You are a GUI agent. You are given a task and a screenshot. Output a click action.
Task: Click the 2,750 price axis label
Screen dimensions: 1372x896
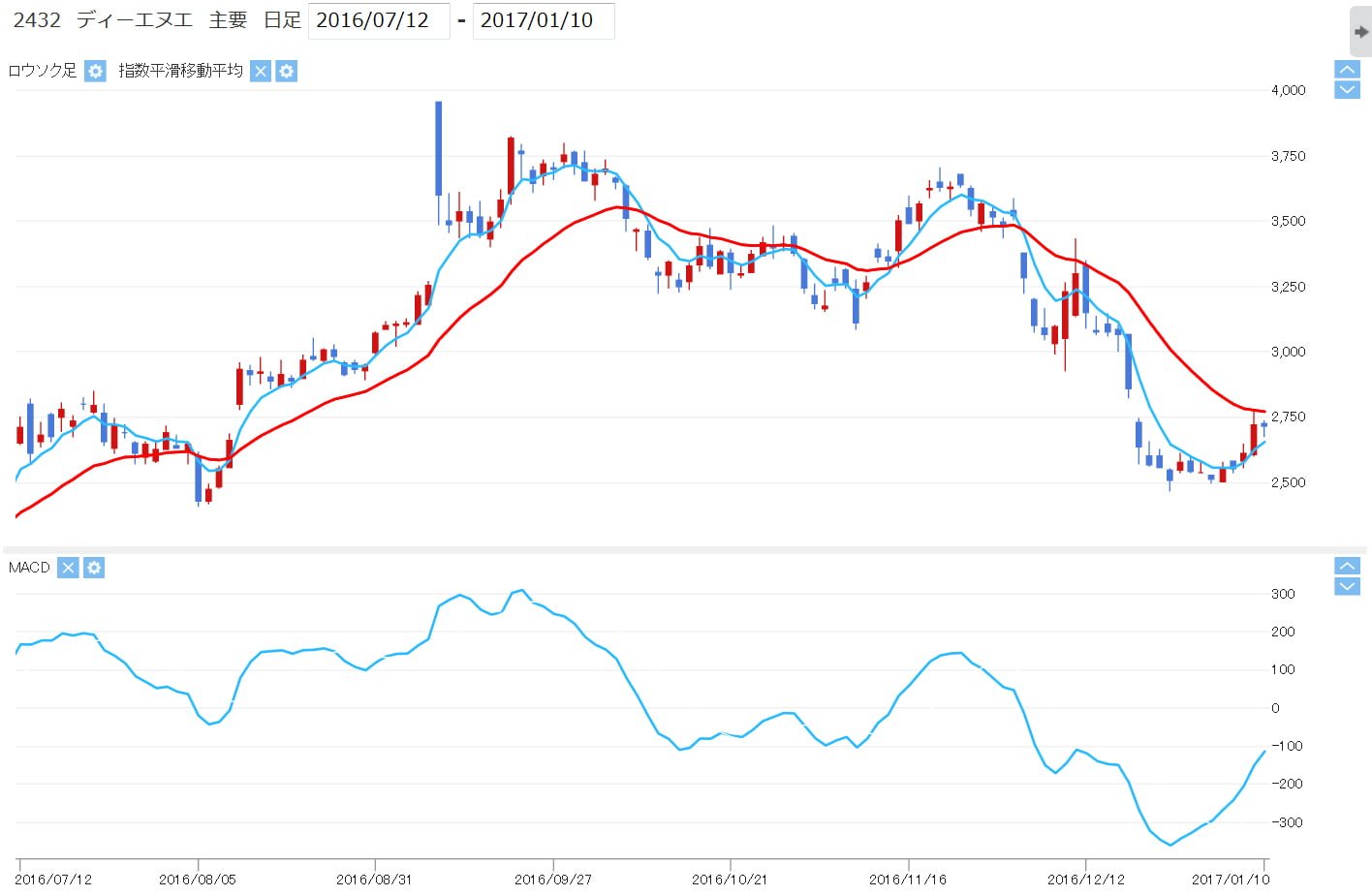(1289, 417)
